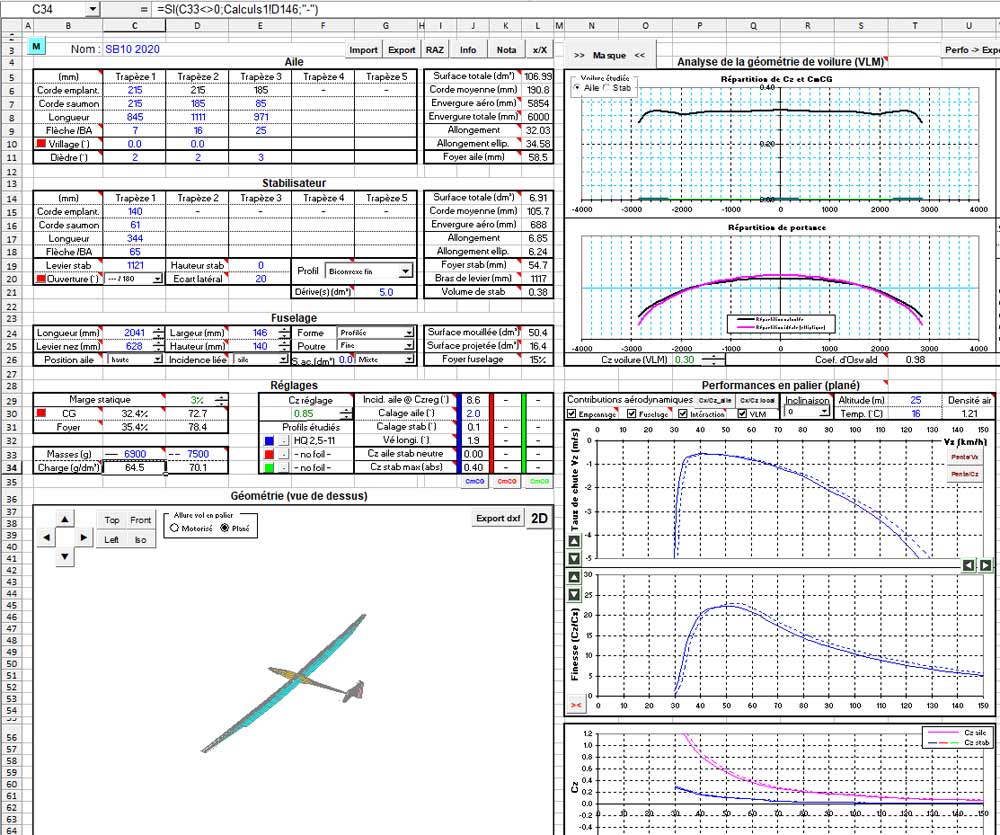Rotate the geometry view downward with the down arrow

point(64,556)
